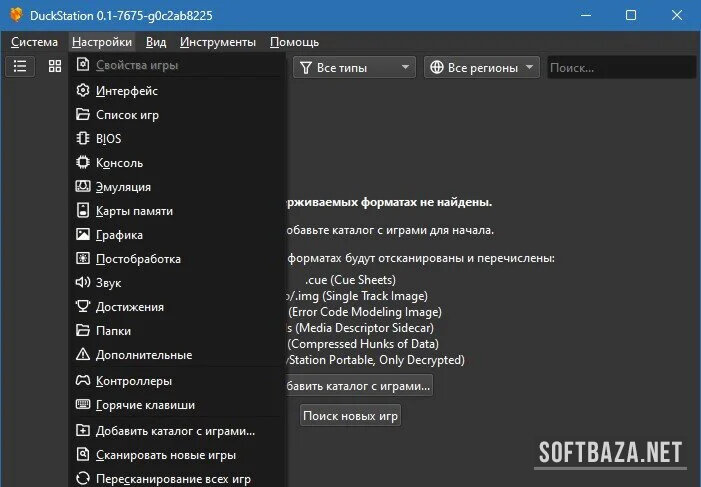
Task: Click the folder icon beside Папки
Action: (x=83, y=330)
